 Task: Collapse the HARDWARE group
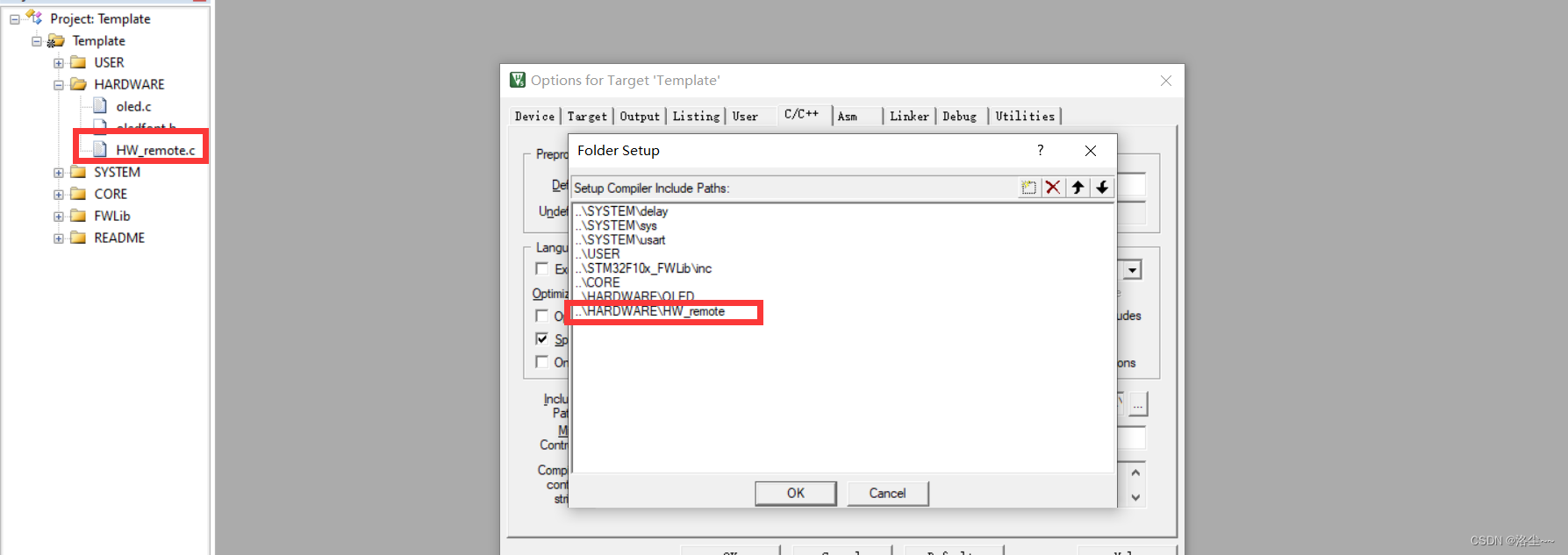59,85
